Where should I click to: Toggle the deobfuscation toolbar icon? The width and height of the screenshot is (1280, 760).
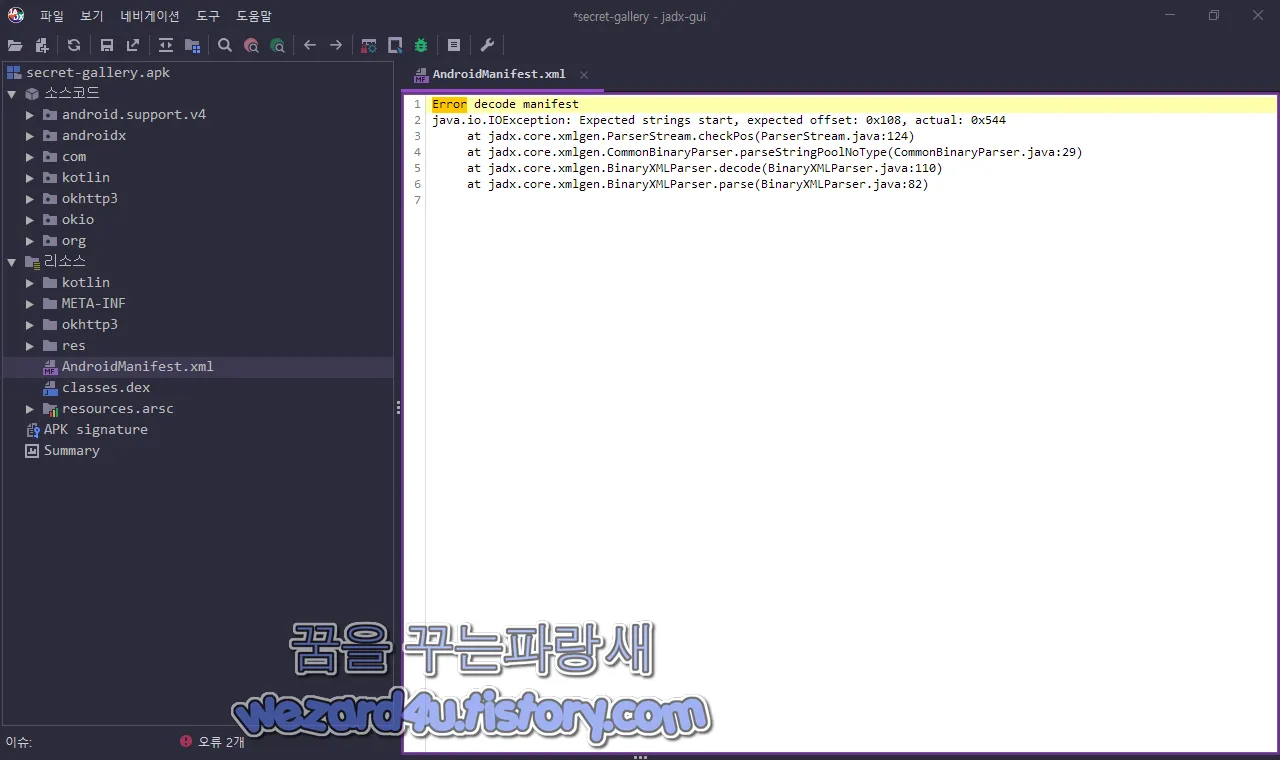[369, 45]
